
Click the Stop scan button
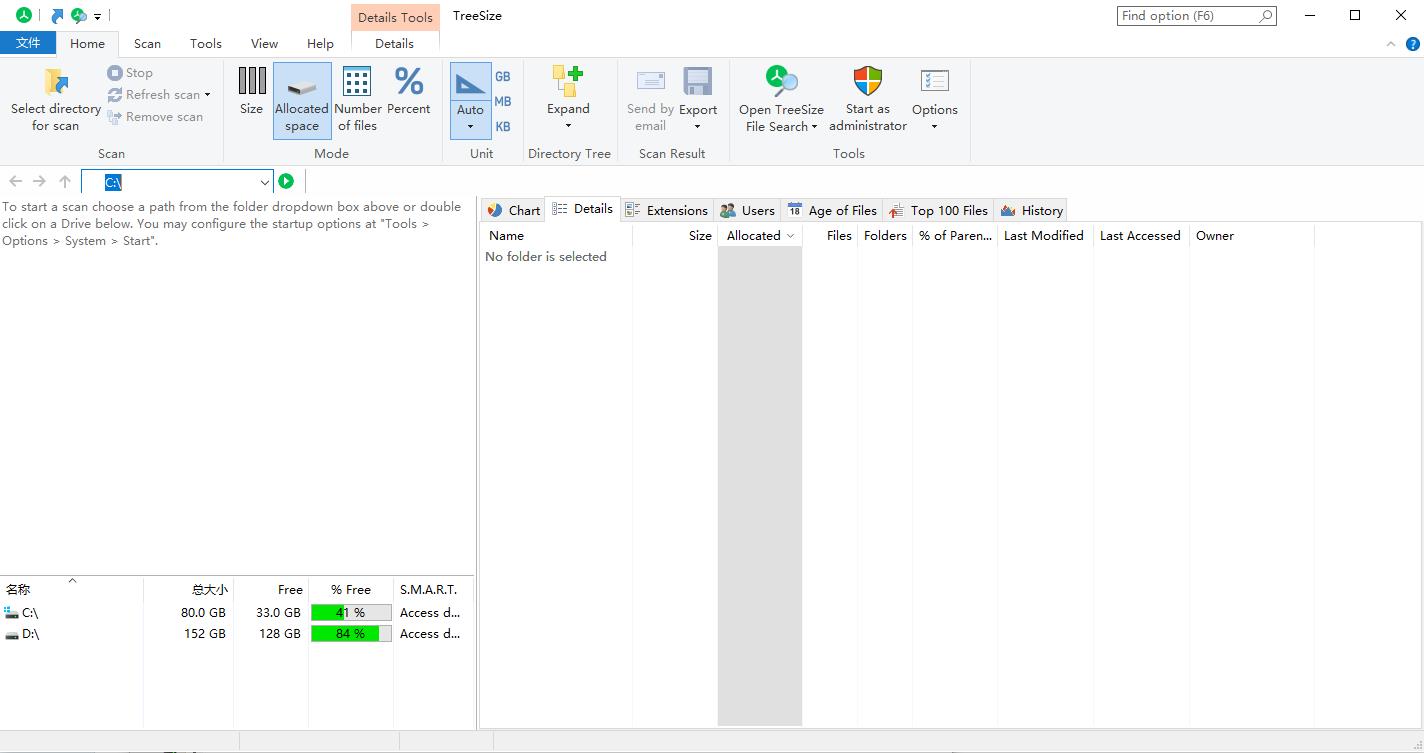tap(130, 73)
